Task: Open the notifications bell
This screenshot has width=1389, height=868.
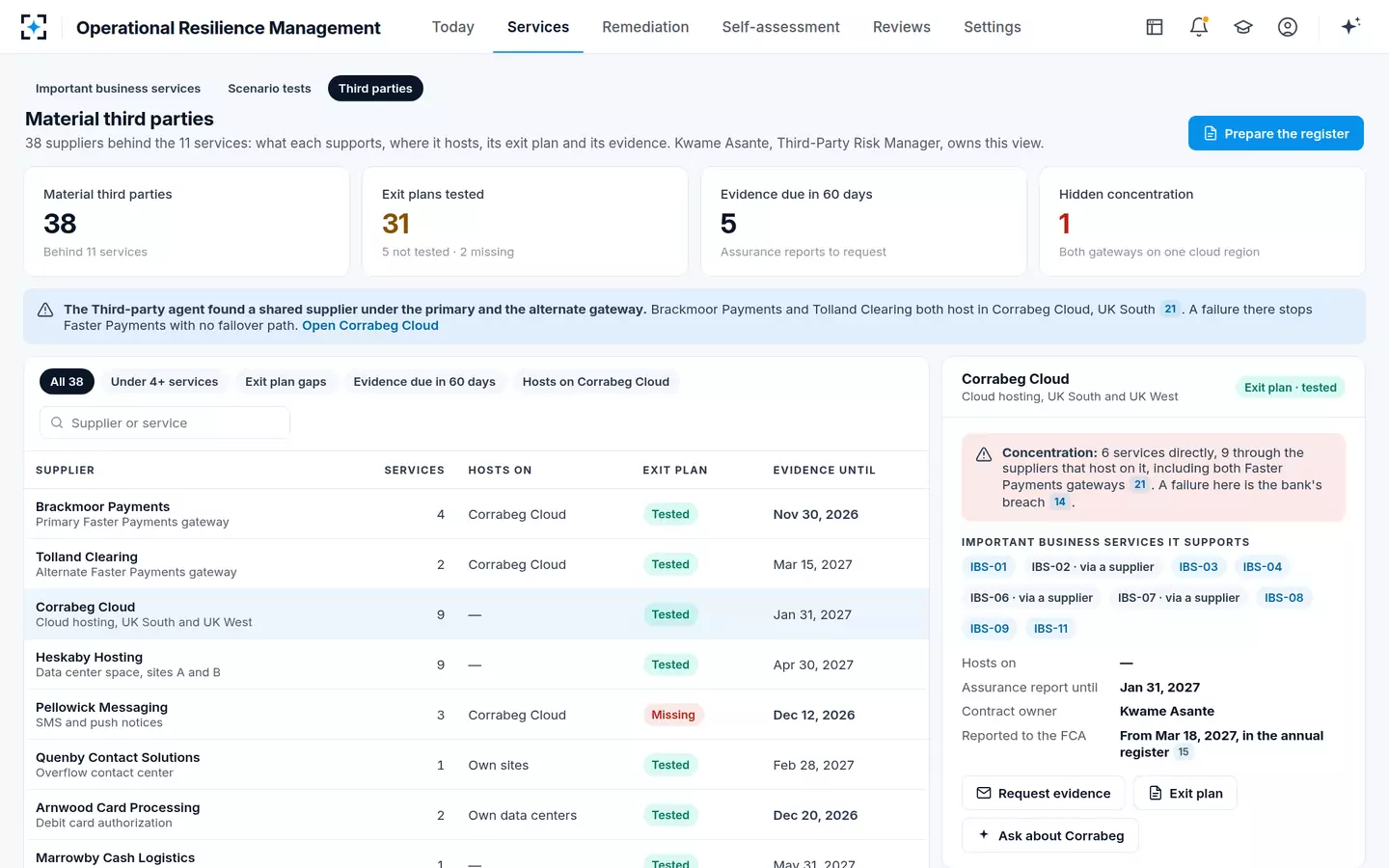Action: 1199,27
